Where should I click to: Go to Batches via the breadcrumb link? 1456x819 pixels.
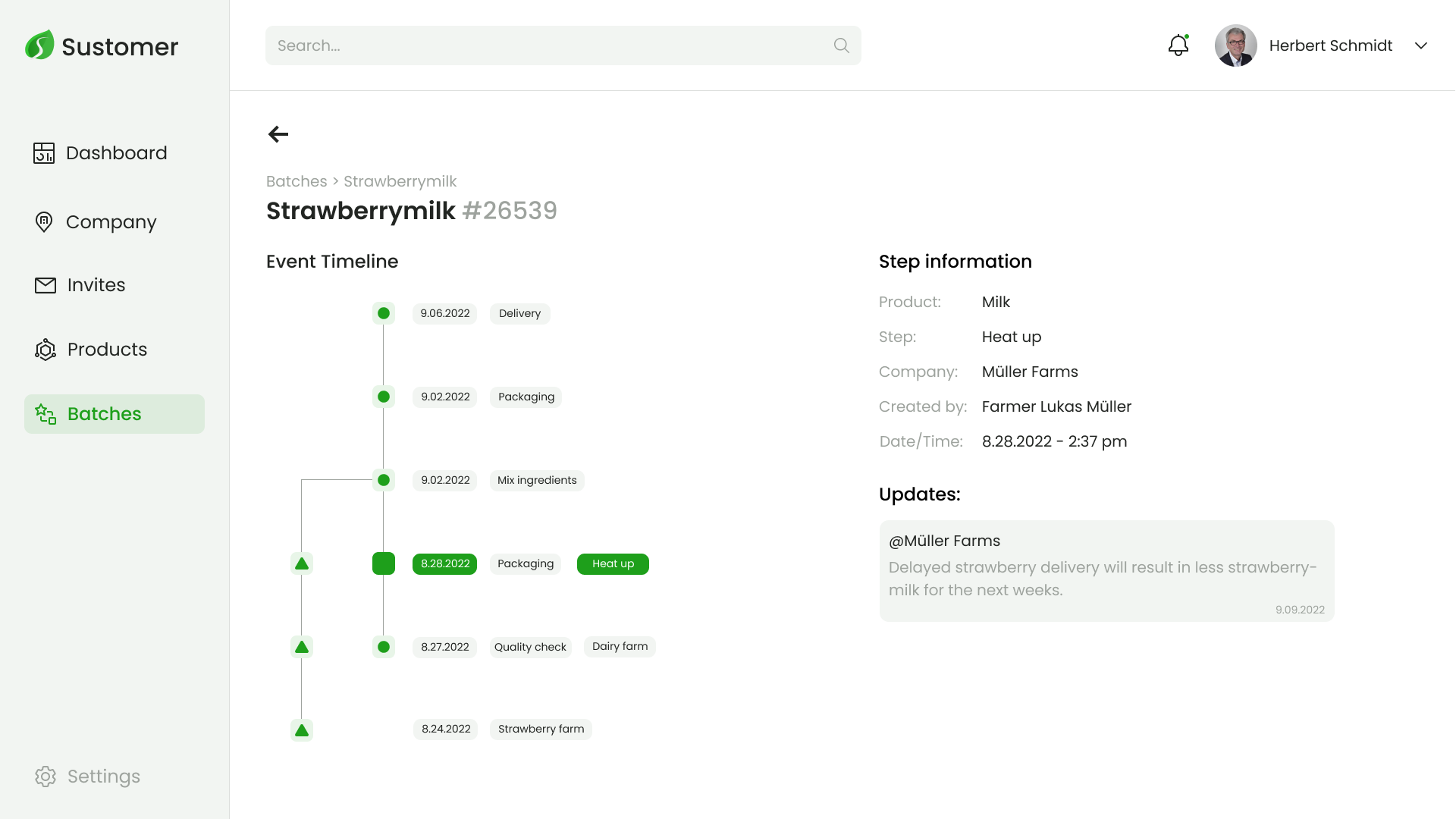pyautogui.click(x=297, y=181)
